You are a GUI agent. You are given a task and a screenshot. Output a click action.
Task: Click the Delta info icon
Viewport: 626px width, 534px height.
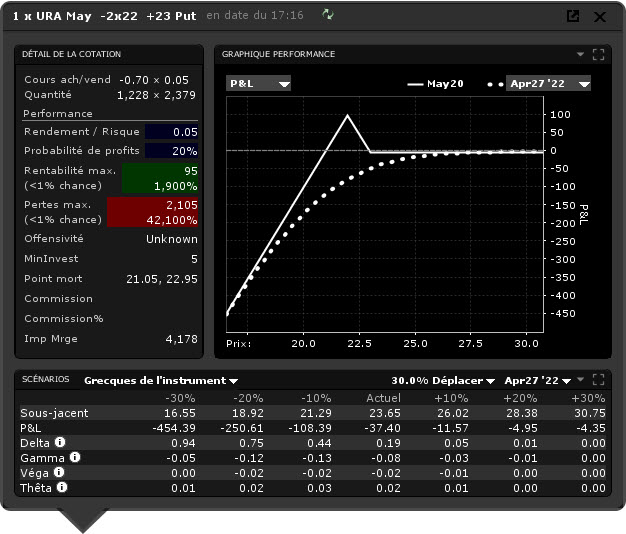[x=60, y=442]
